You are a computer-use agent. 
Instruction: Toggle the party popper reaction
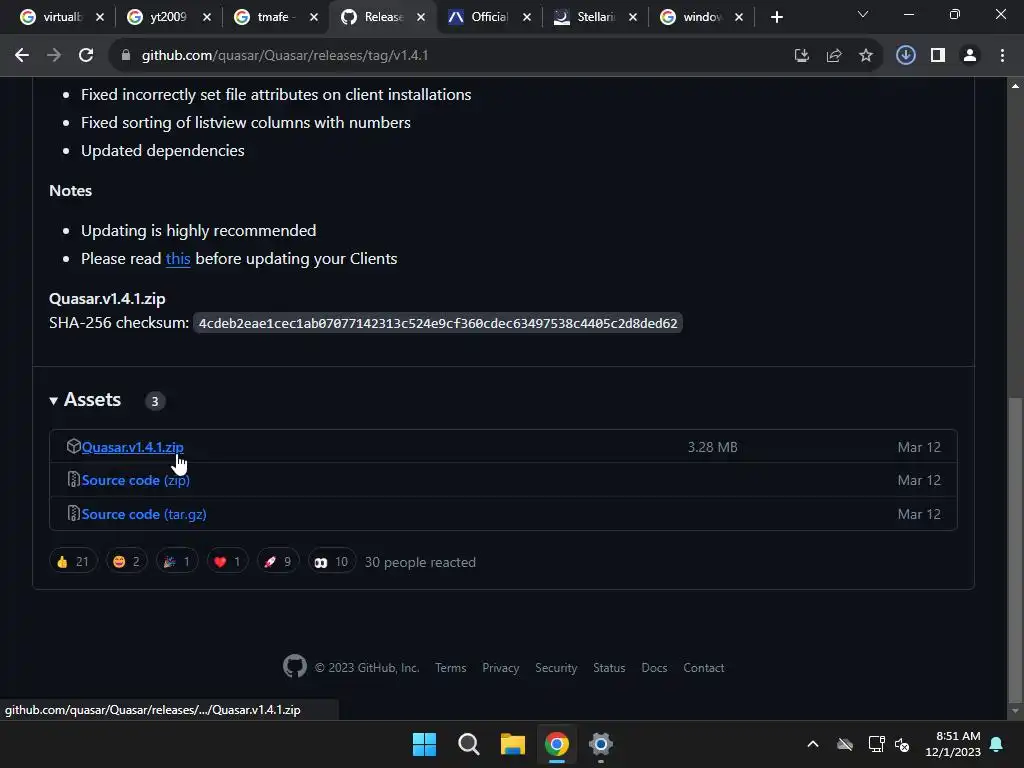tap(177, 562)
